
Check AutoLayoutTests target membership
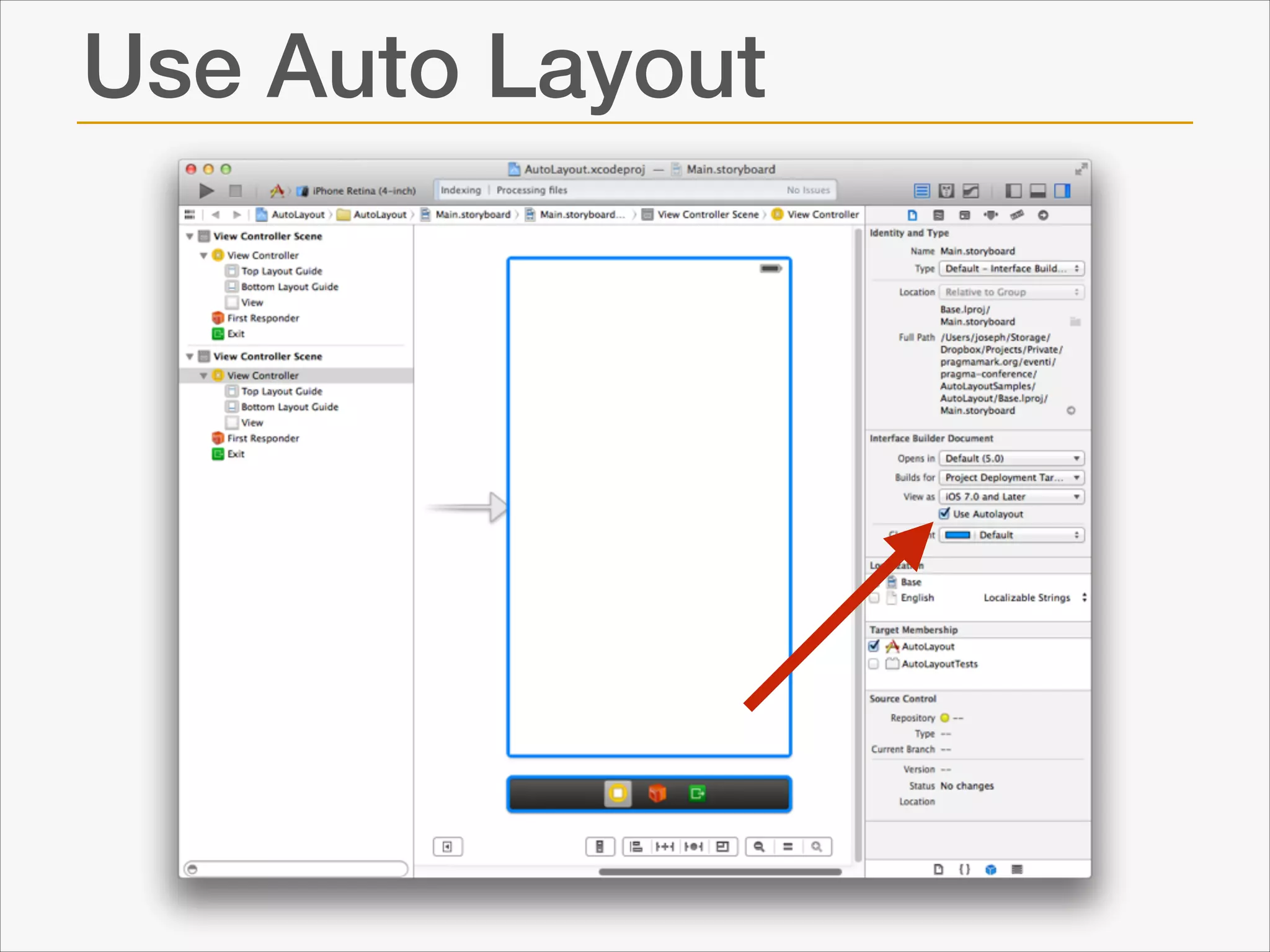coord(874,664)
